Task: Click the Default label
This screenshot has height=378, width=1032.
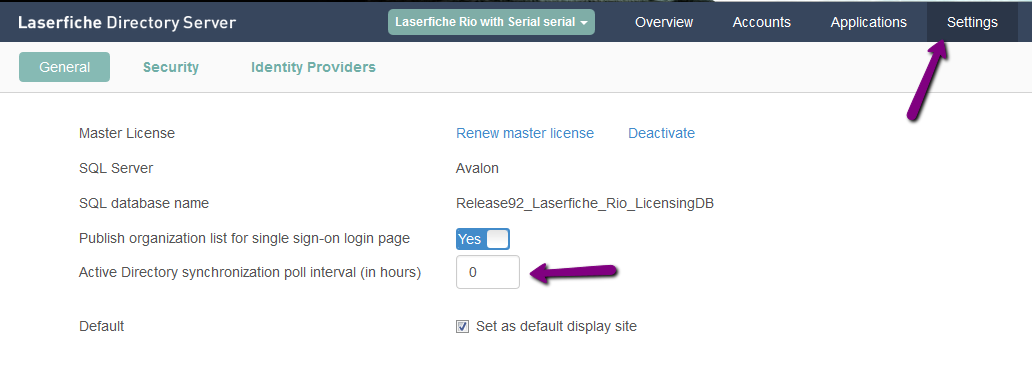Action: (101, 327)
